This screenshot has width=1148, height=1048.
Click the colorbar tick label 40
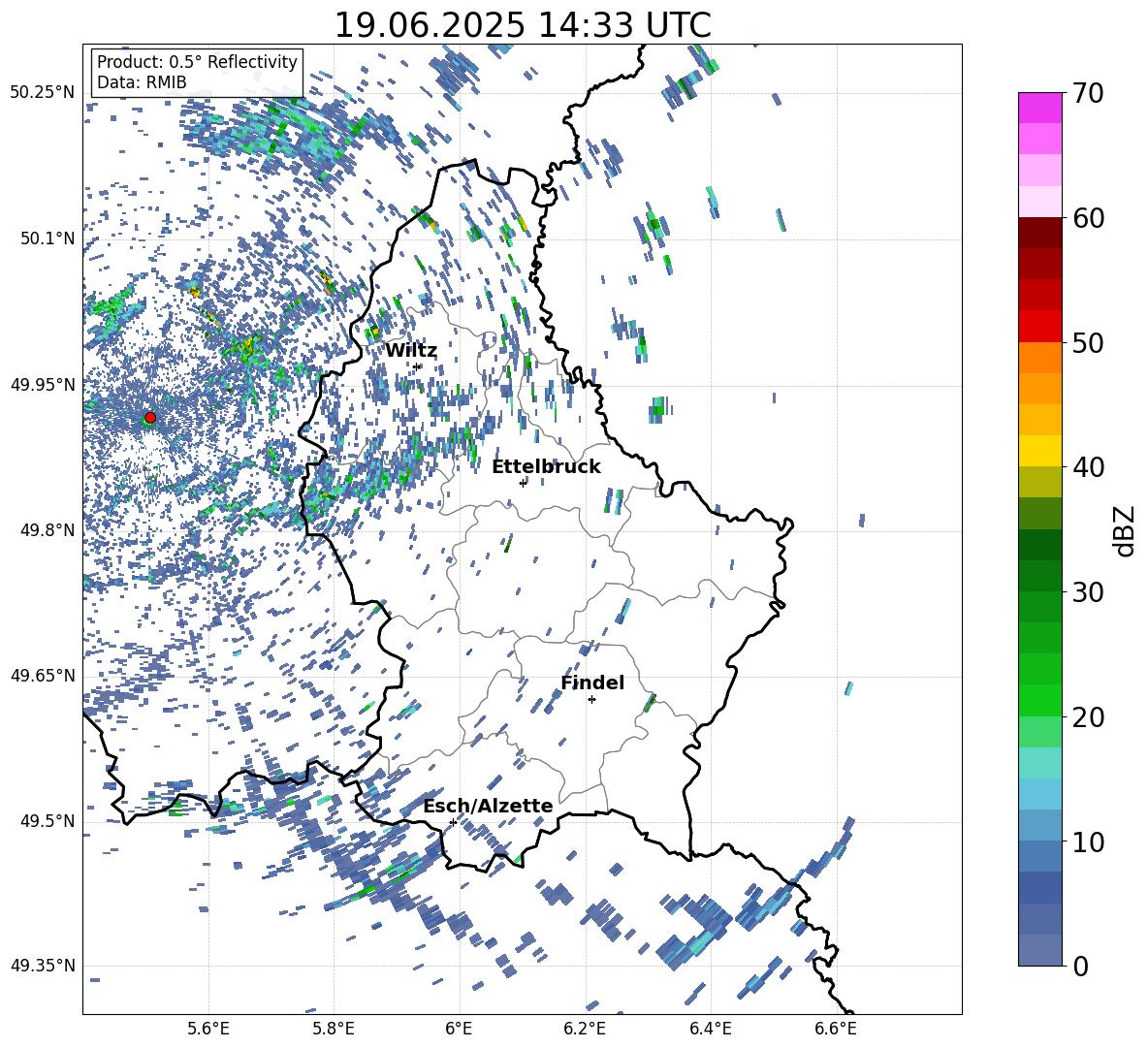[1088, 467]
